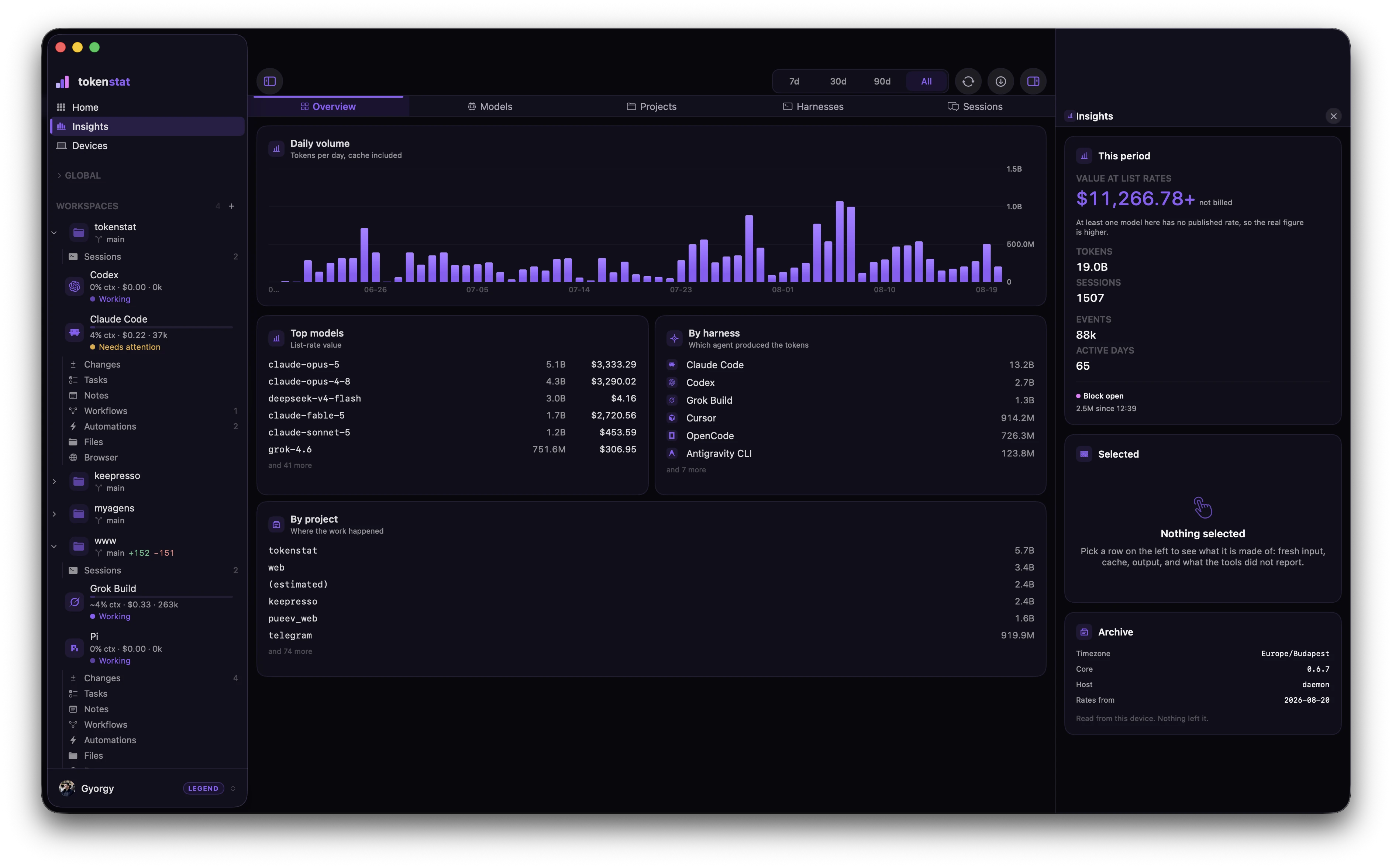Open the Grok Build session icon

click(75, 602)
